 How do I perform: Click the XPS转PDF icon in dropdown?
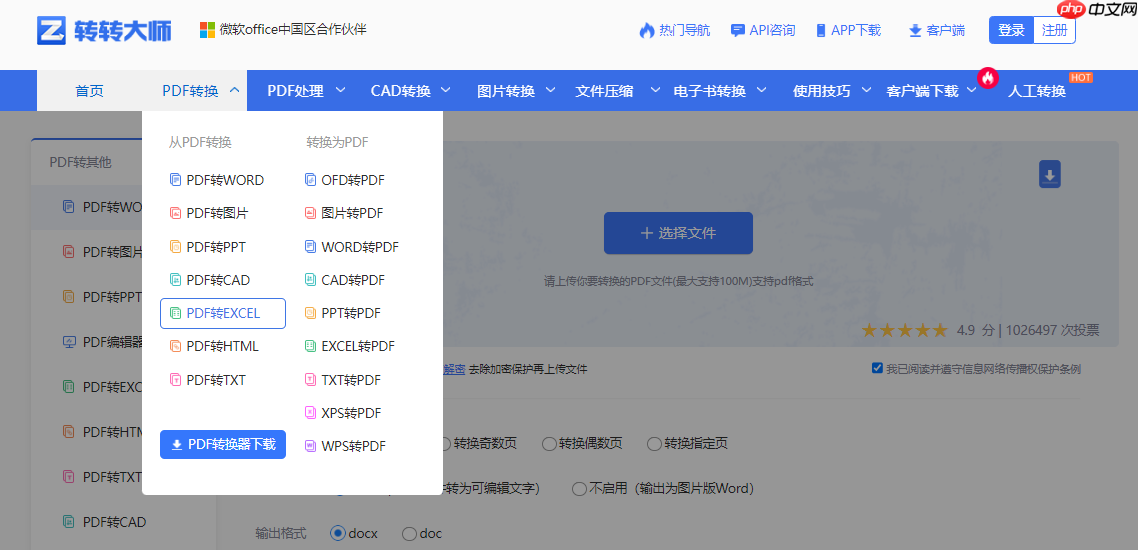coord(311,414)
